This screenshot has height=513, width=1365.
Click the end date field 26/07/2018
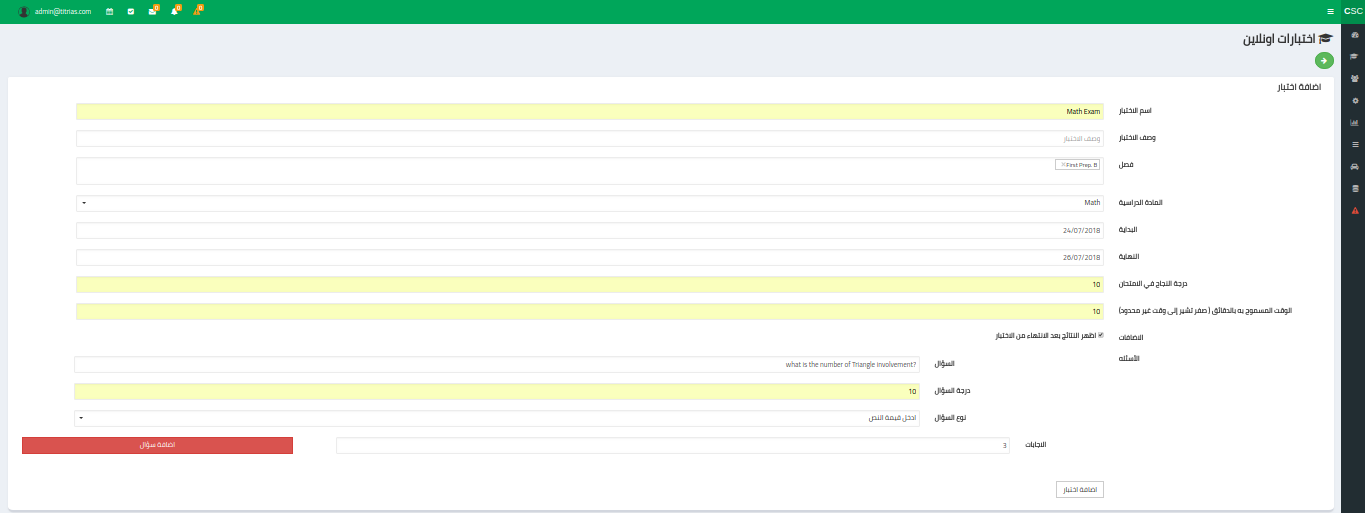pos(590,257)
